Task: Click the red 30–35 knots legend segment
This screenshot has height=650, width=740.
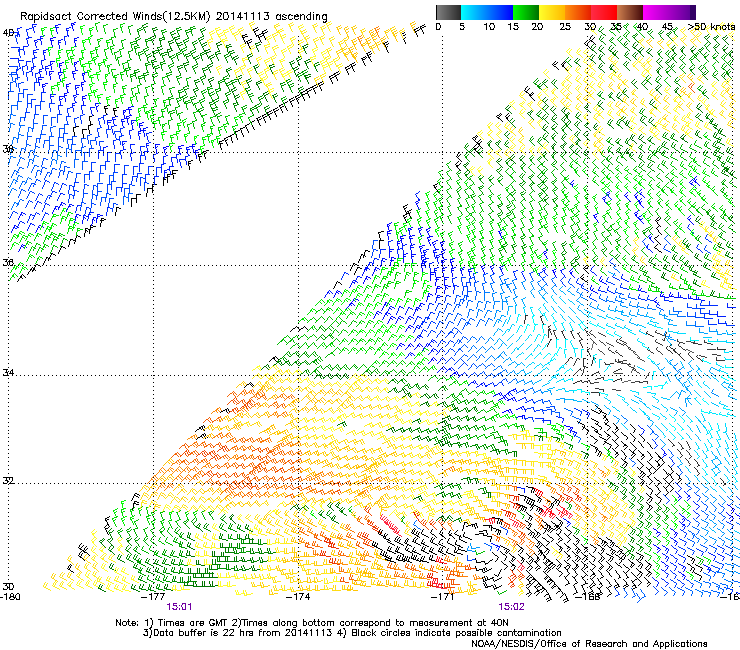Action: 604,12
